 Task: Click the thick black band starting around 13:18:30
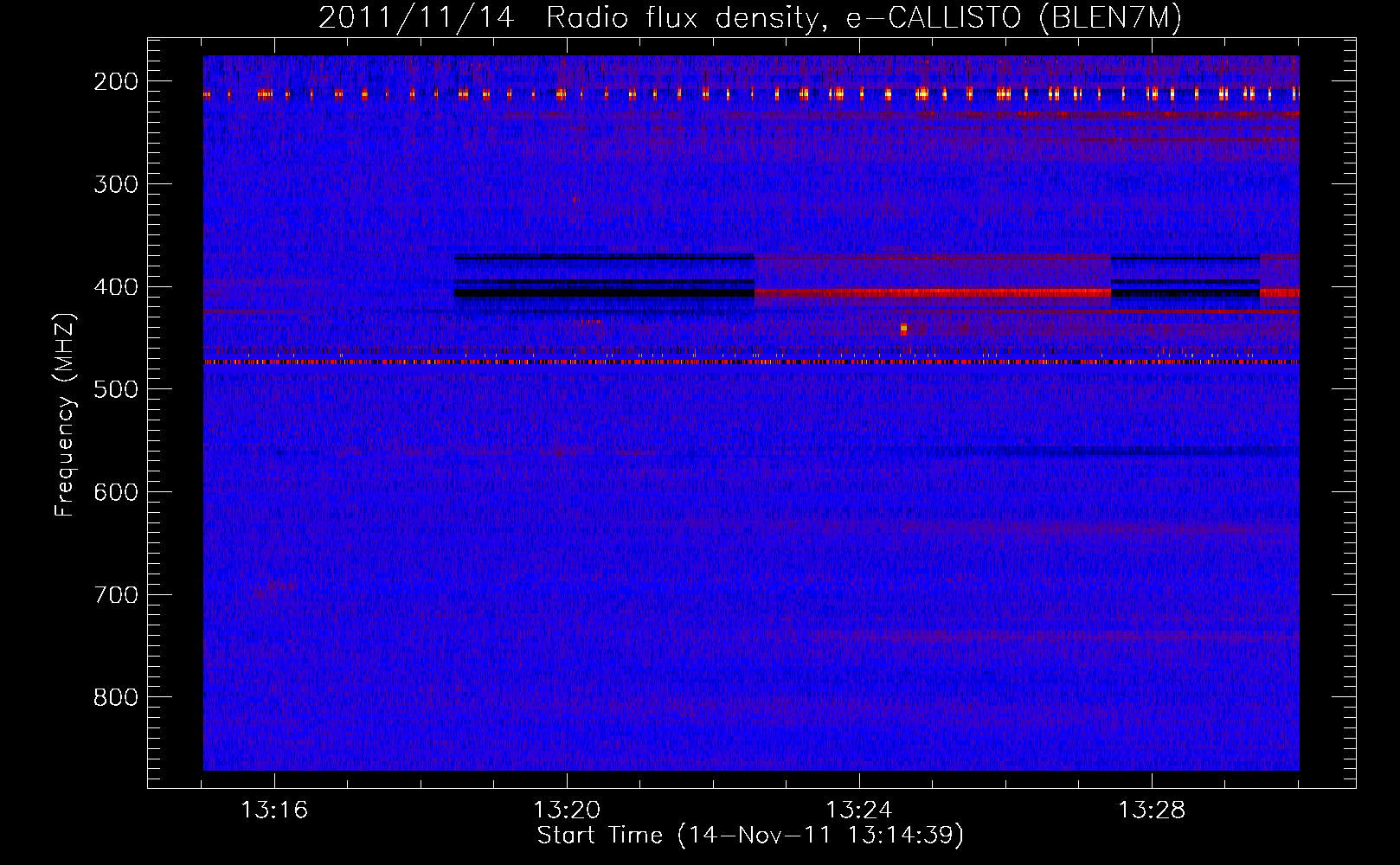pyautogui.click(x=605, y=293)
